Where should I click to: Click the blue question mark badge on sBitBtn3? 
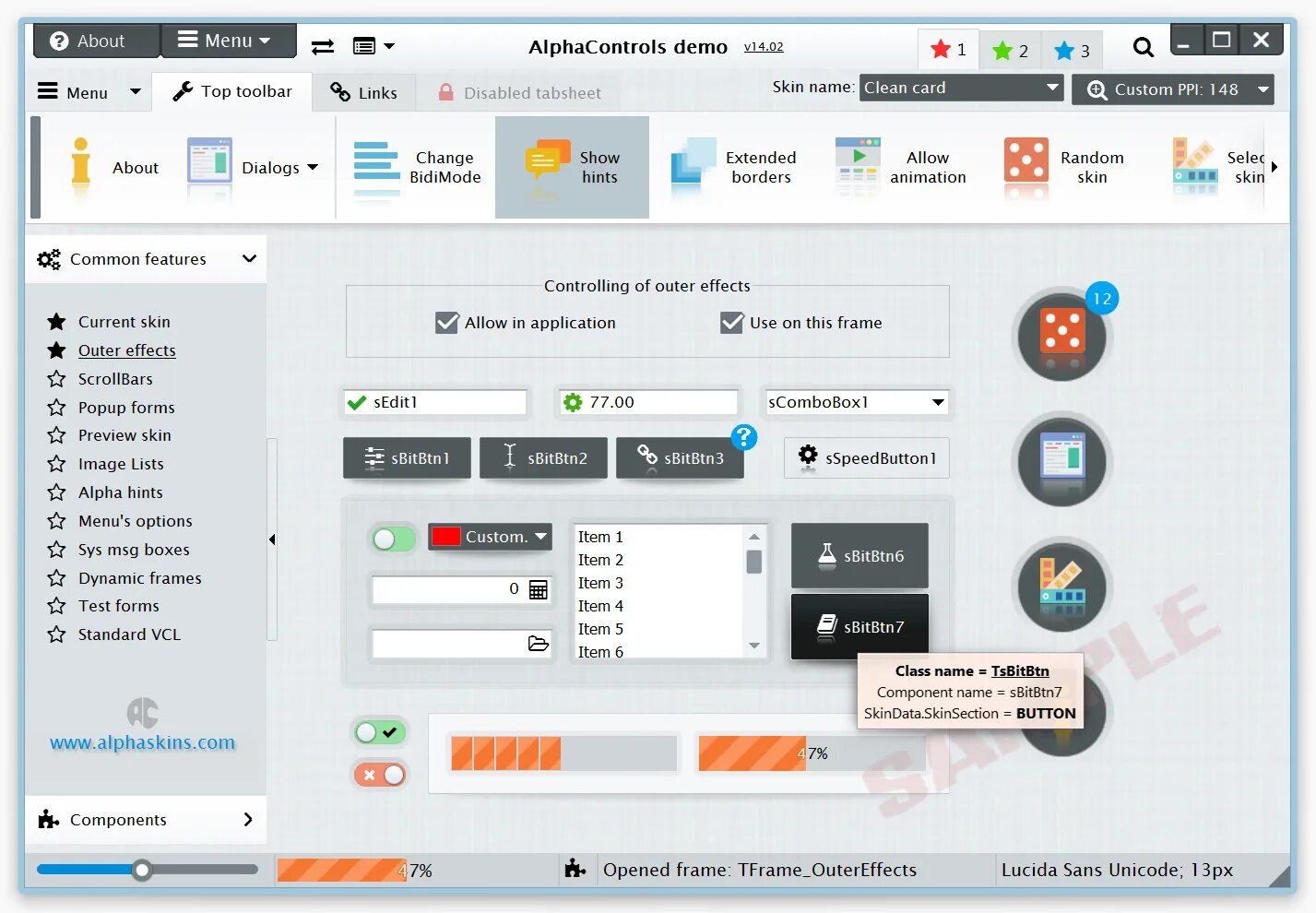pos(744,437)
